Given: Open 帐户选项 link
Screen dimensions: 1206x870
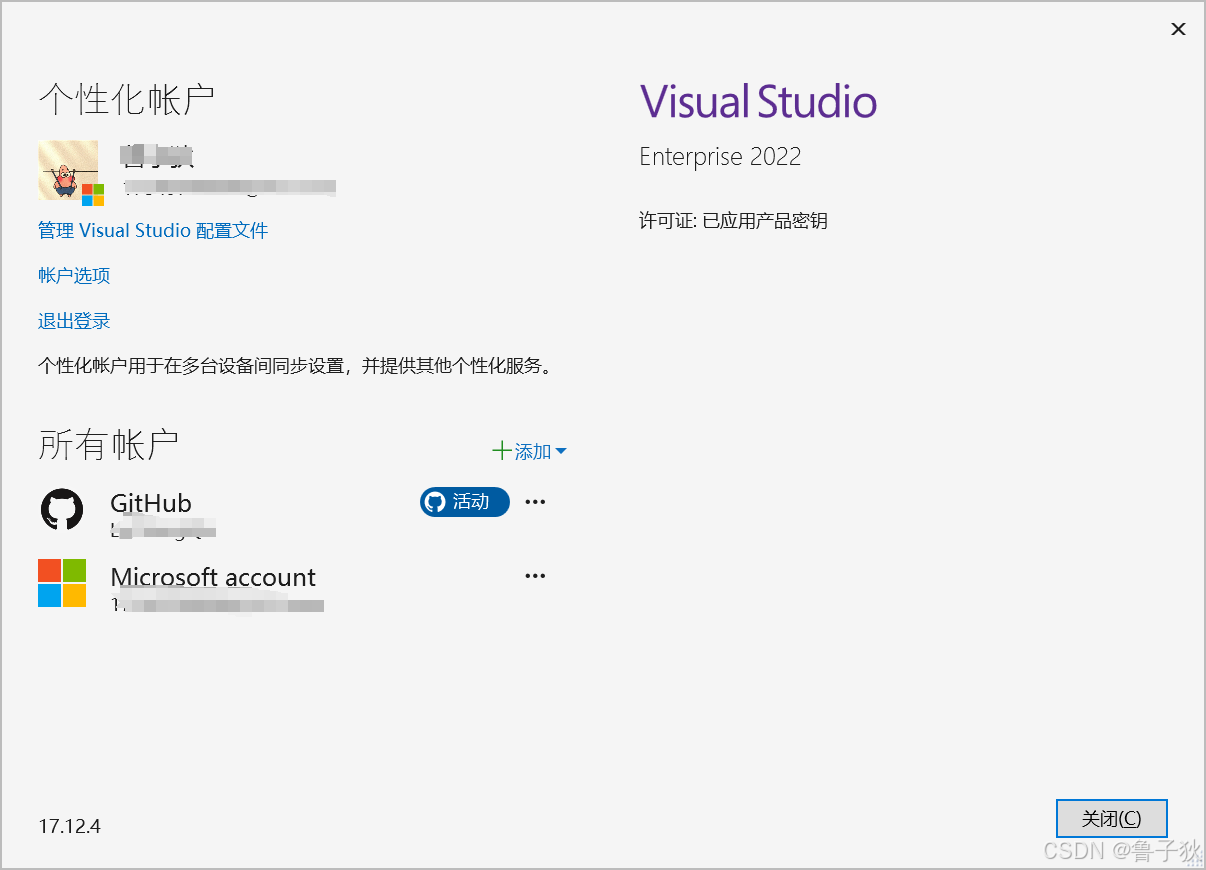Looking at the screenshot, I should [74, 276].
